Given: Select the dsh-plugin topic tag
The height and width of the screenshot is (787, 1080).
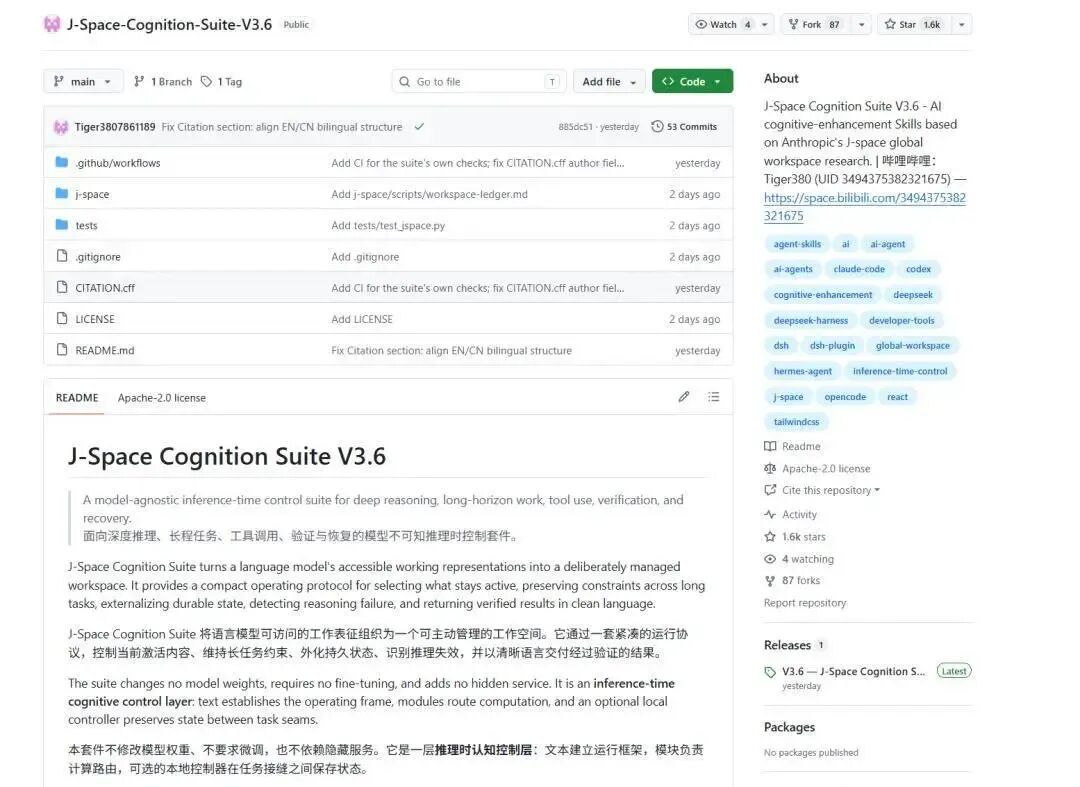Looking at the screenshot, I should pos(832,346).
